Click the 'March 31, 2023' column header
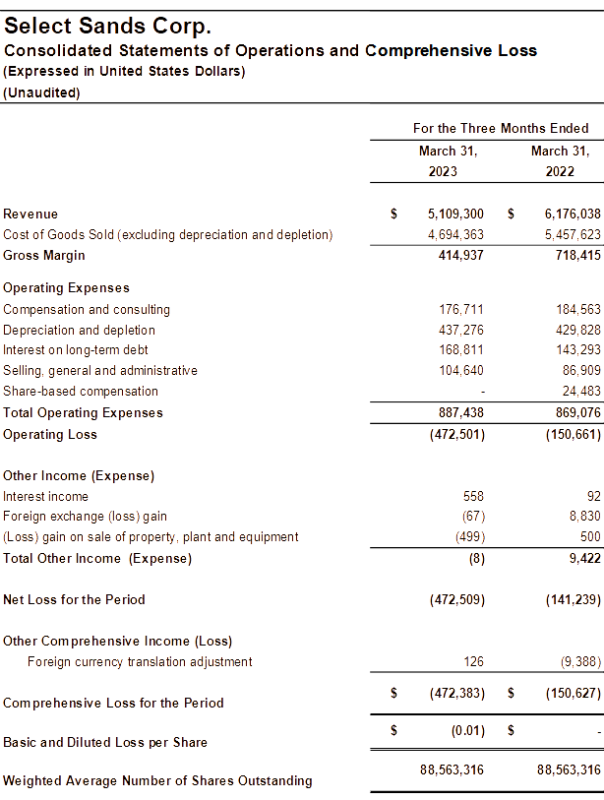The image size is (604, 800). click(x=447, y=161)
